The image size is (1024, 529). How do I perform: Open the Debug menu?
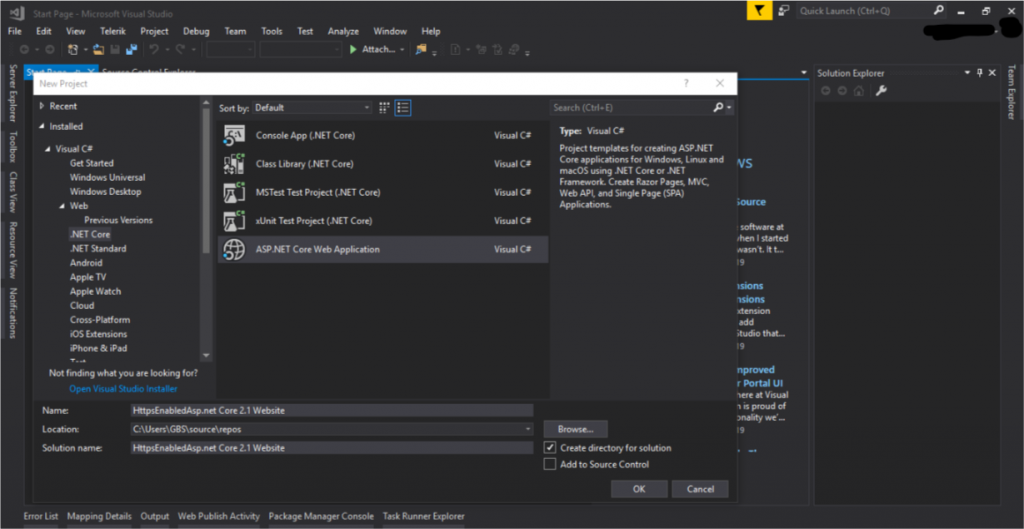click(x=197, y=31)
